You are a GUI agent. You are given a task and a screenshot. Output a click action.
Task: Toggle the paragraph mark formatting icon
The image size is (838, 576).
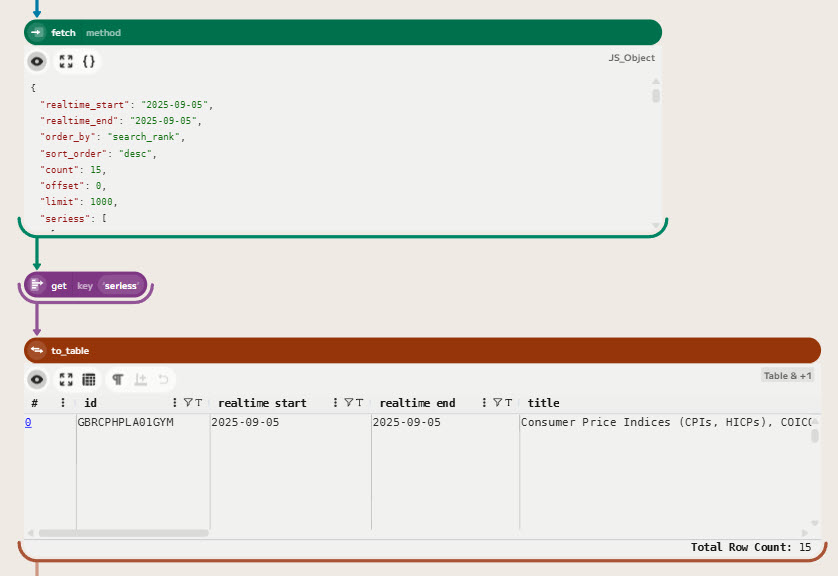[118, 380]
